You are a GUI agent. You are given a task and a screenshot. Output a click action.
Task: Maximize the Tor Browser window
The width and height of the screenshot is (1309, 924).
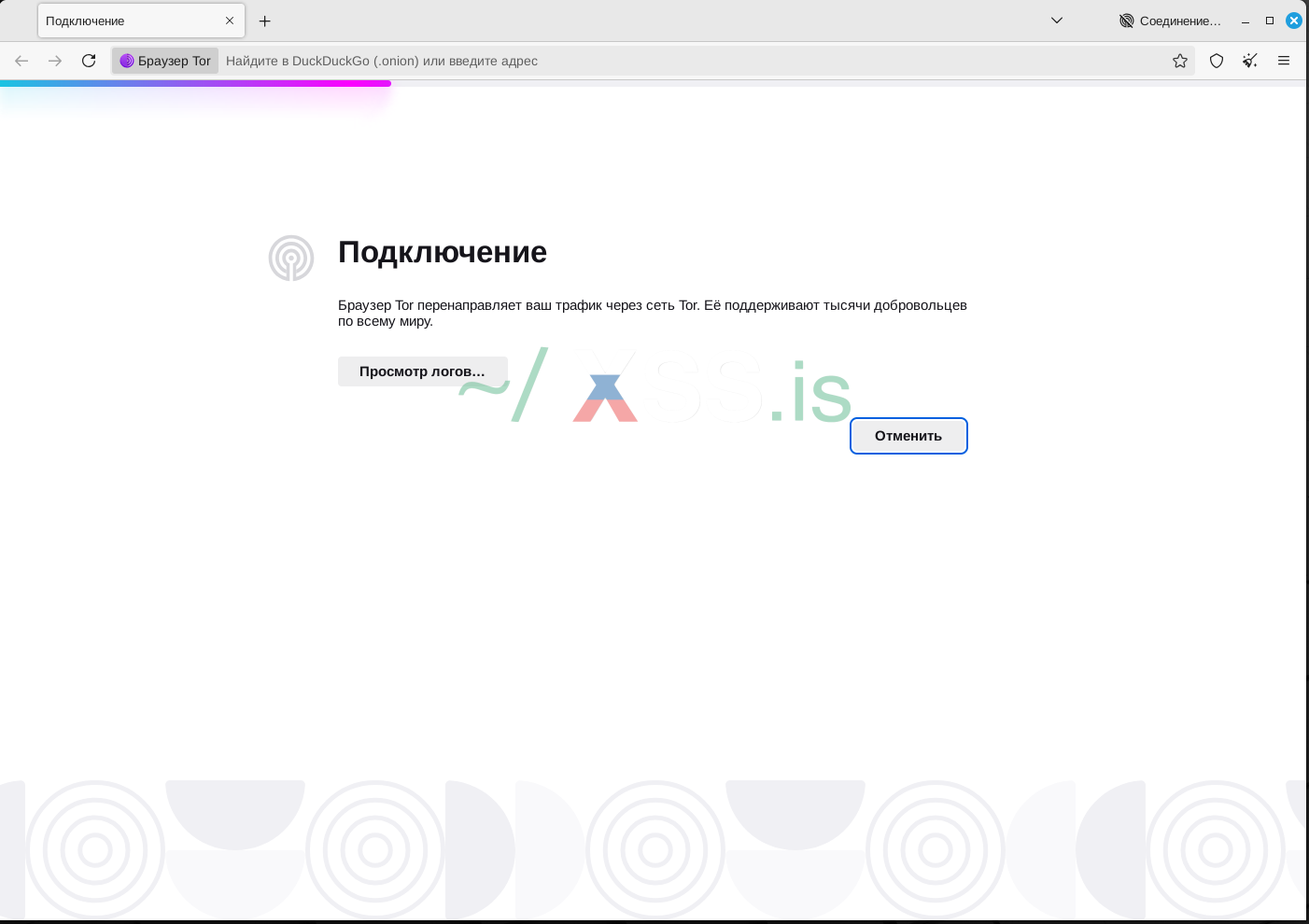coord(1270,21)
